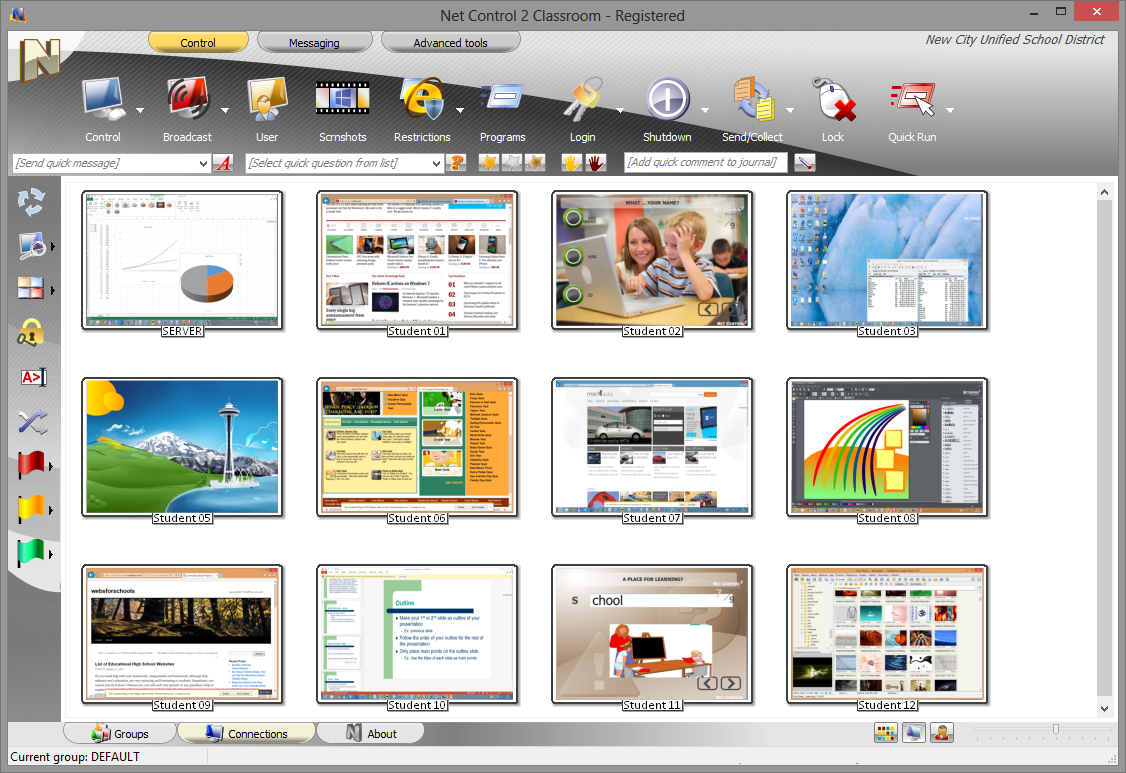1126x773 pixels.
Task: Toggle the raised yellow hand icon
Action: (571, 163)
